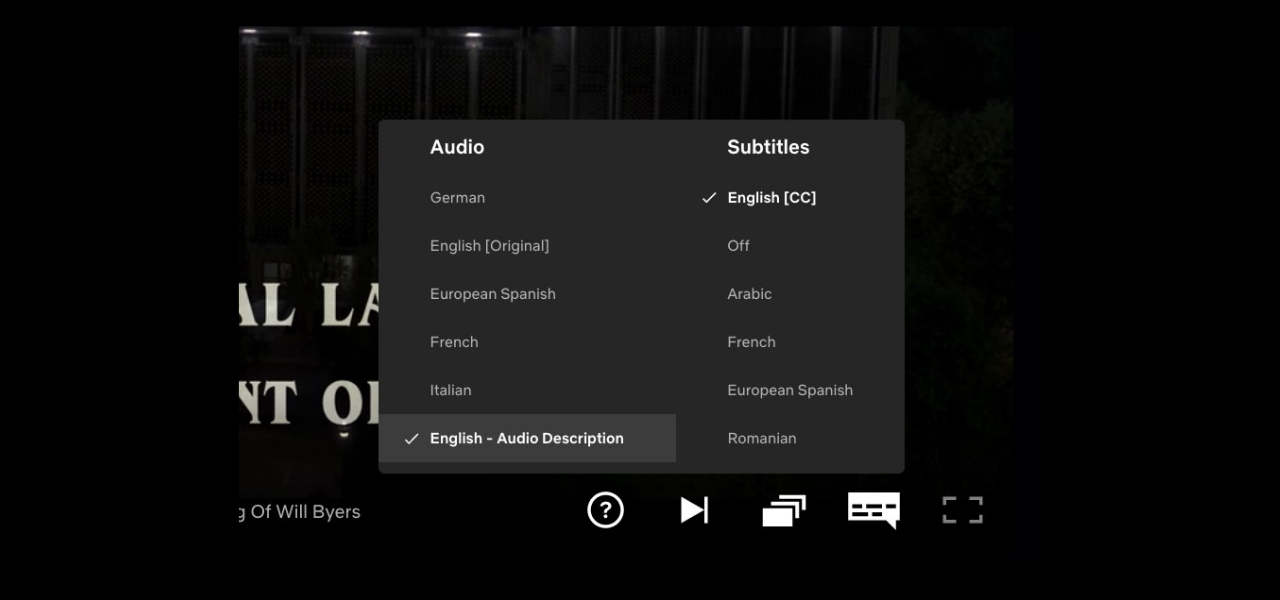Viewport: 1280px width, 600px height.
Task: Enter fullscreen mode
Action: tap(962, 510)
